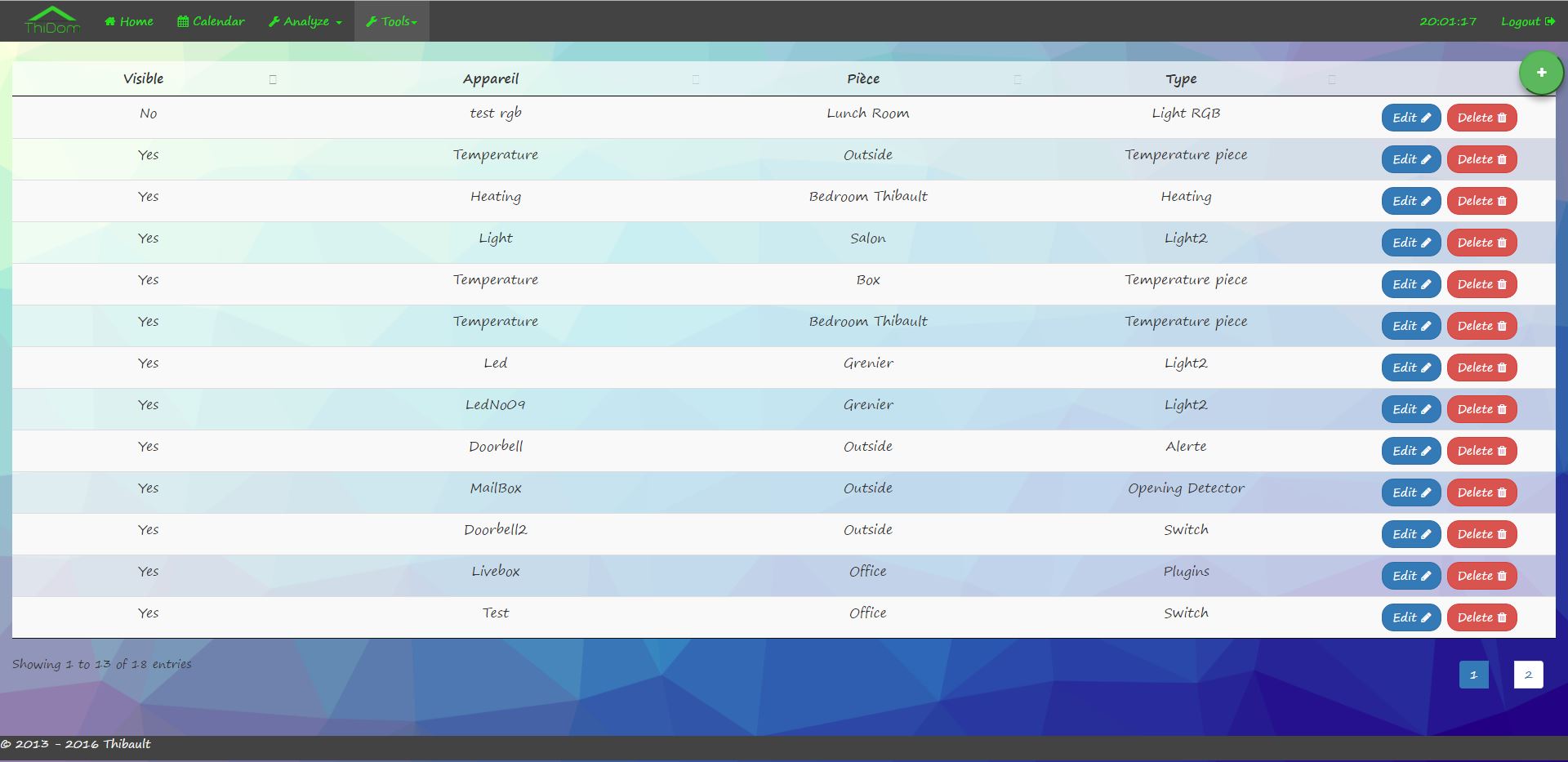1568x762 pixels.
Task: Click the ThiDom house logo
Action: point(52,20)
